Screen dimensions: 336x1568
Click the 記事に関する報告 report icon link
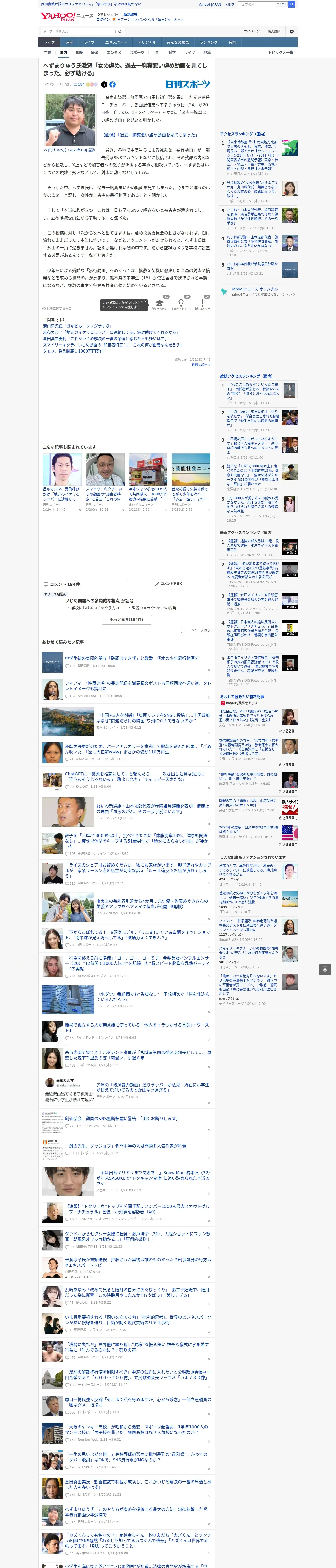click(57, 309)
